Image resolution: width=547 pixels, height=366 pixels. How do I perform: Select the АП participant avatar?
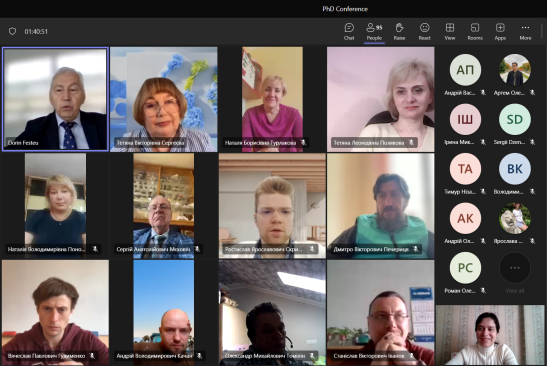465,70
